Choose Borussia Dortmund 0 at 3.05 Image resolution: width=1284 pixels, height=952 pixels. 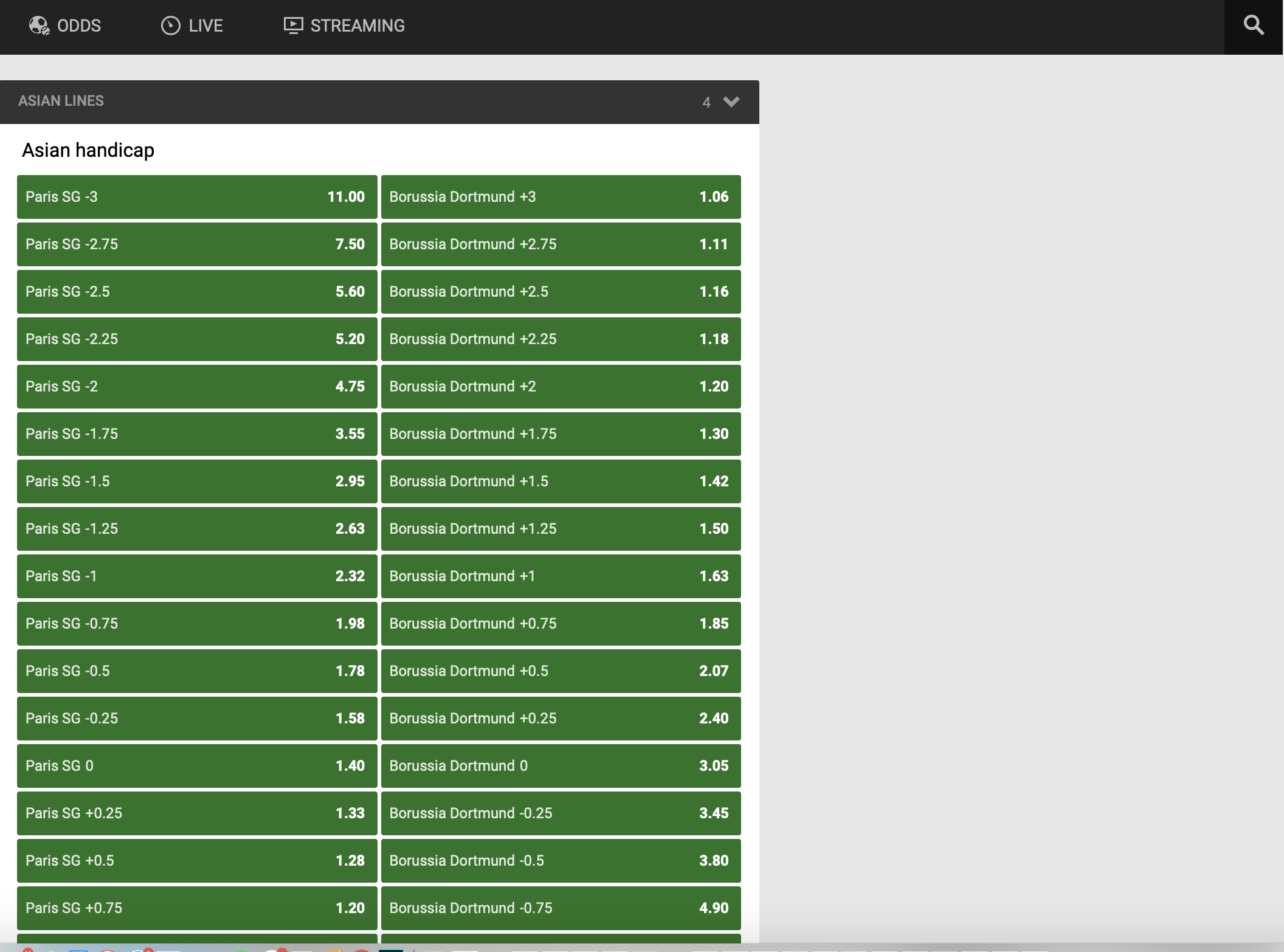tap(560, 765)
